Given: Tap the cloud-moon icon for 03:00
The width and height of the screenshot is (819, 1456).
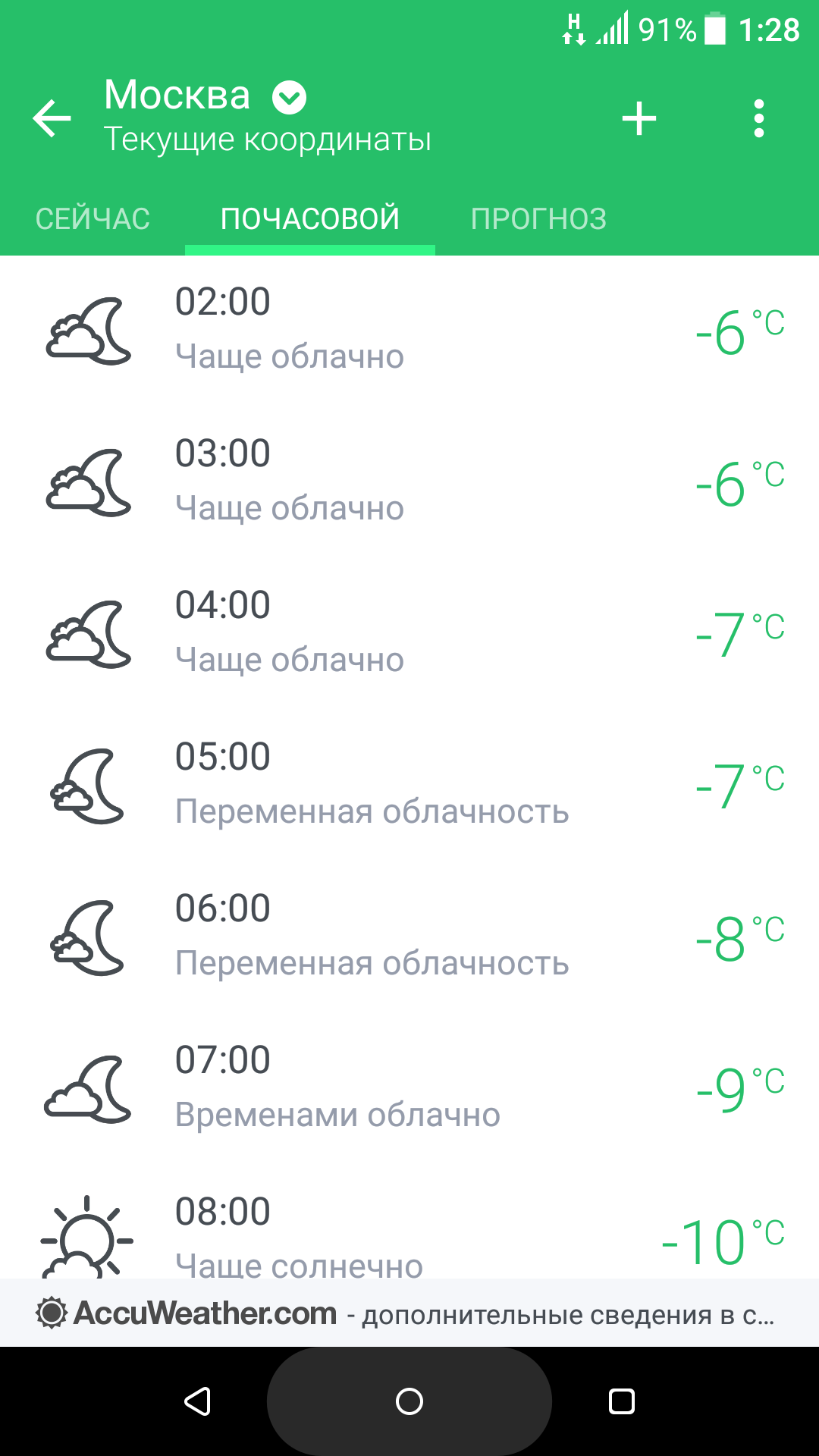Looking at the screenshot, I should click(89, 482).
